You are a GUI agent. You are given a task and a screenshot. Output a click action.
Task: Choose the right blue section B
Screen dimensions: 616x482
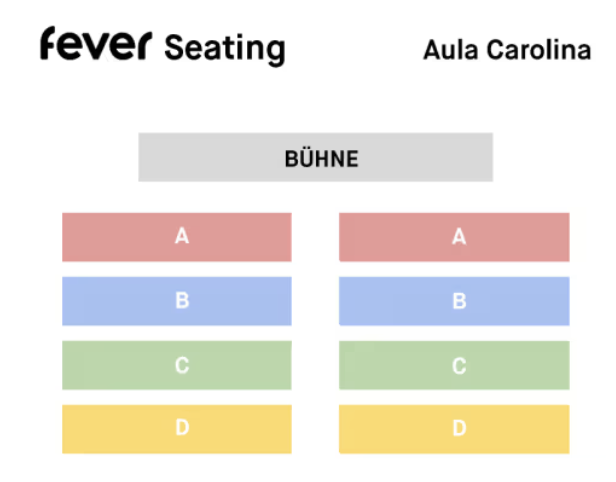pyautogui.click(x=454, y=301)
